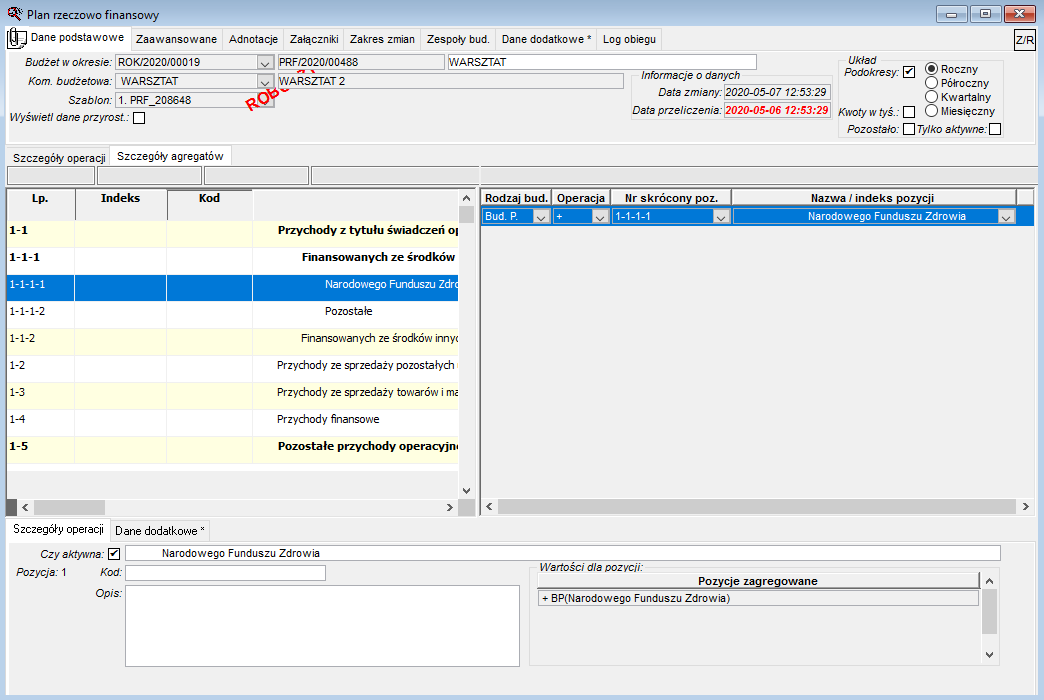Select the Półroczny radio button

tap(931, 83)
